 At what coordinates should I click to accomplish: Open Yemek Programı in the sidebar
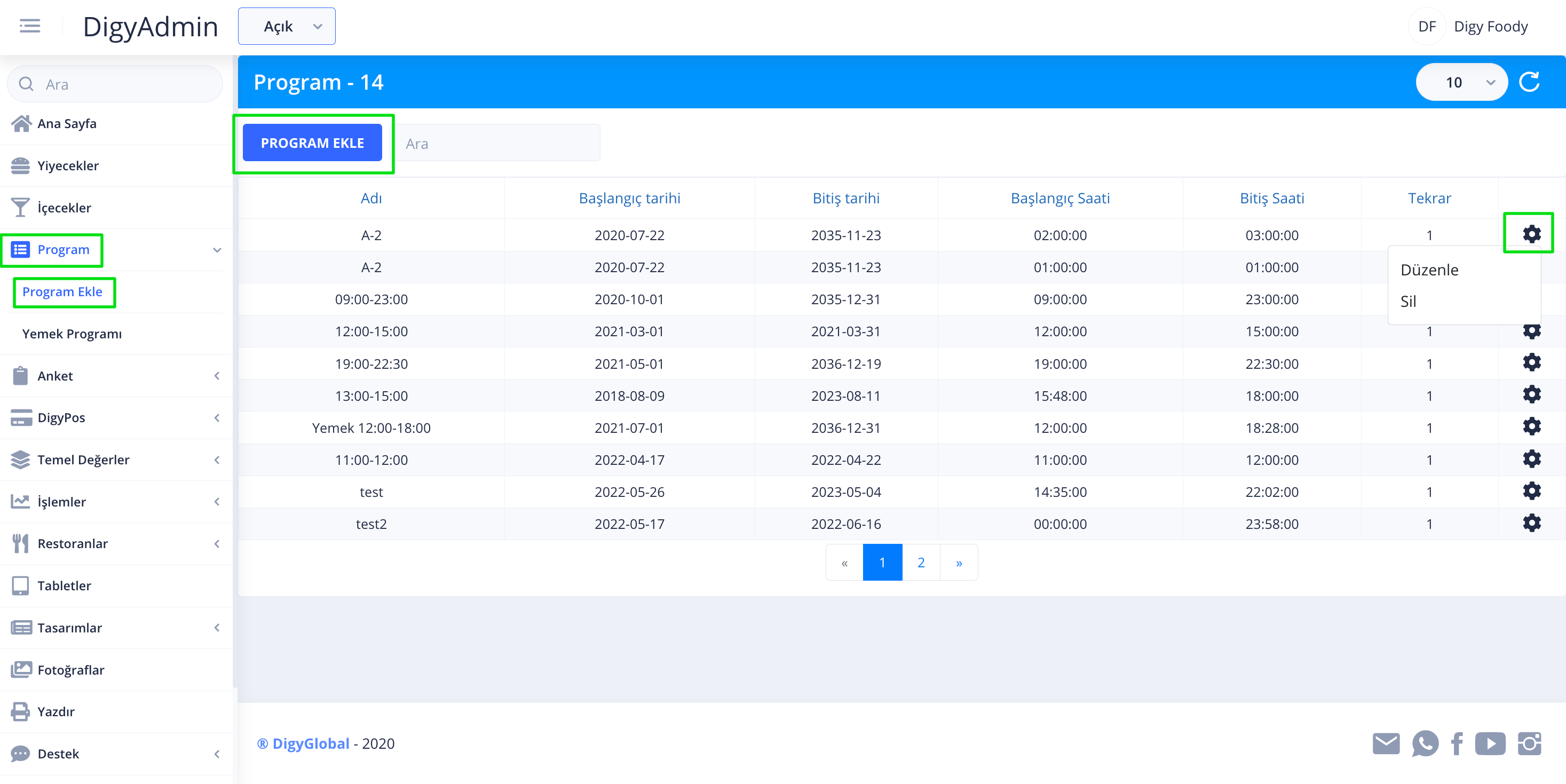pos(72,334)
